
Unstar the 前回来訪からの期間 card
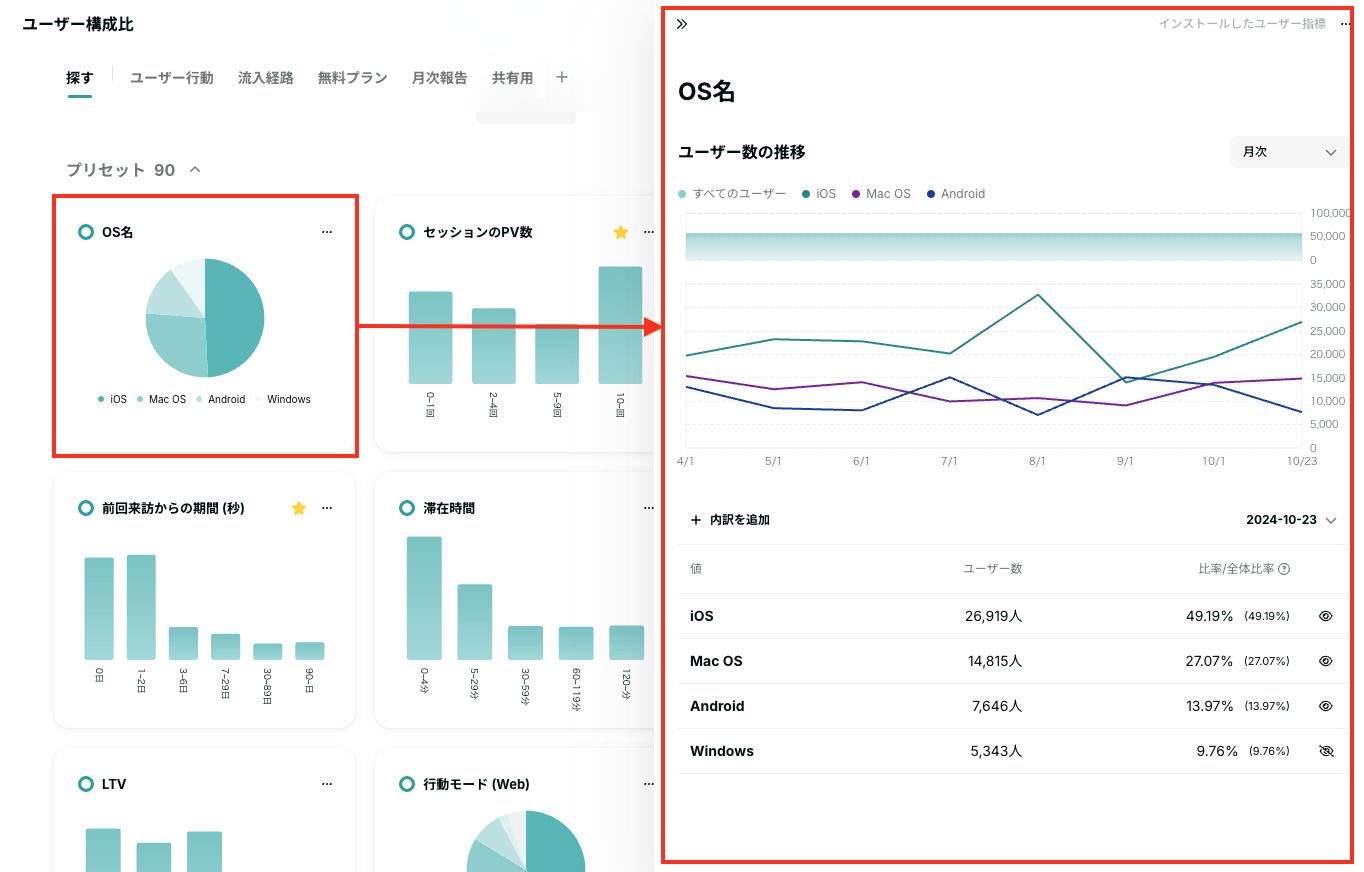point(298,508)
